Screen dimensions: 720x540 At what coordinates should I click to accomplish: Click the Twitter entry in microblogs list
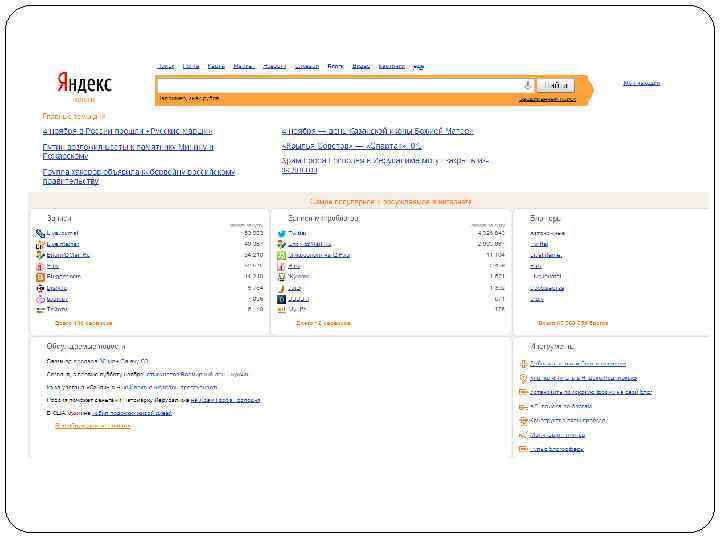pyautogui.click(x=297, y=233)
